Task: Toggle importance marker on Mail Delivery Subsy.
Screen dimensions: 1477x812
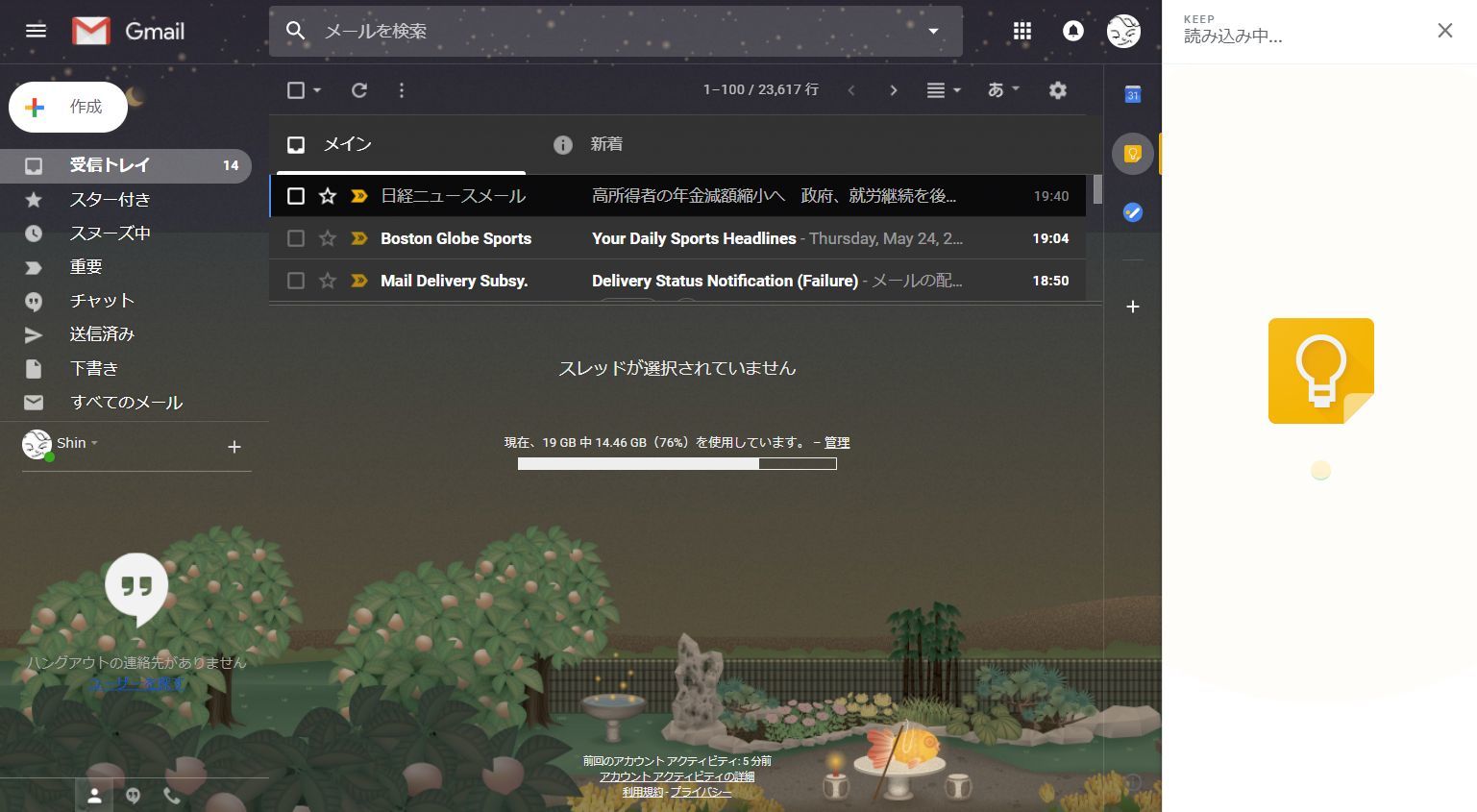Action: [359, 281]
